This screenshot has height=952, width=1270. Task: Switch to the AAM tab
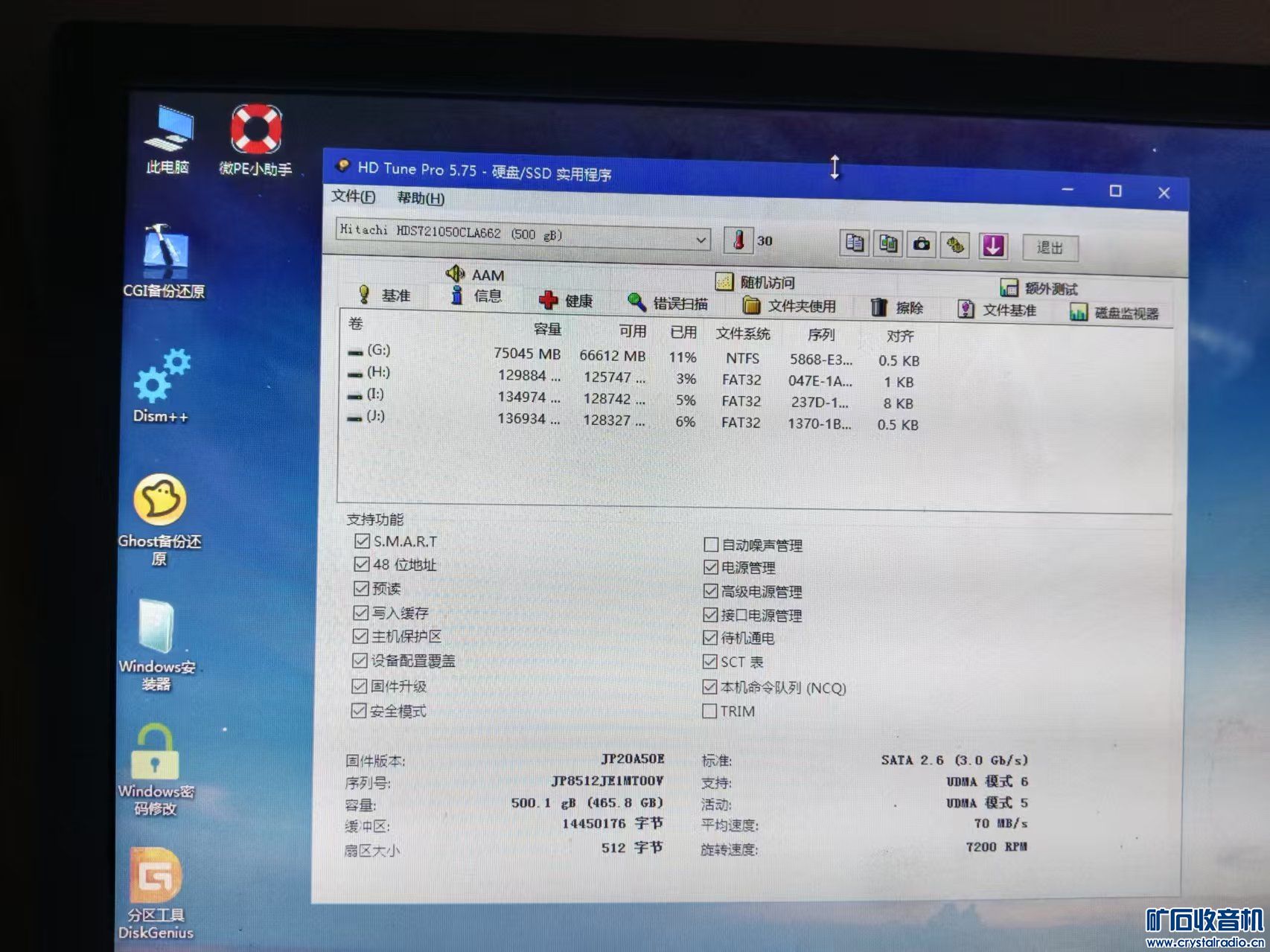click(475, 275)
